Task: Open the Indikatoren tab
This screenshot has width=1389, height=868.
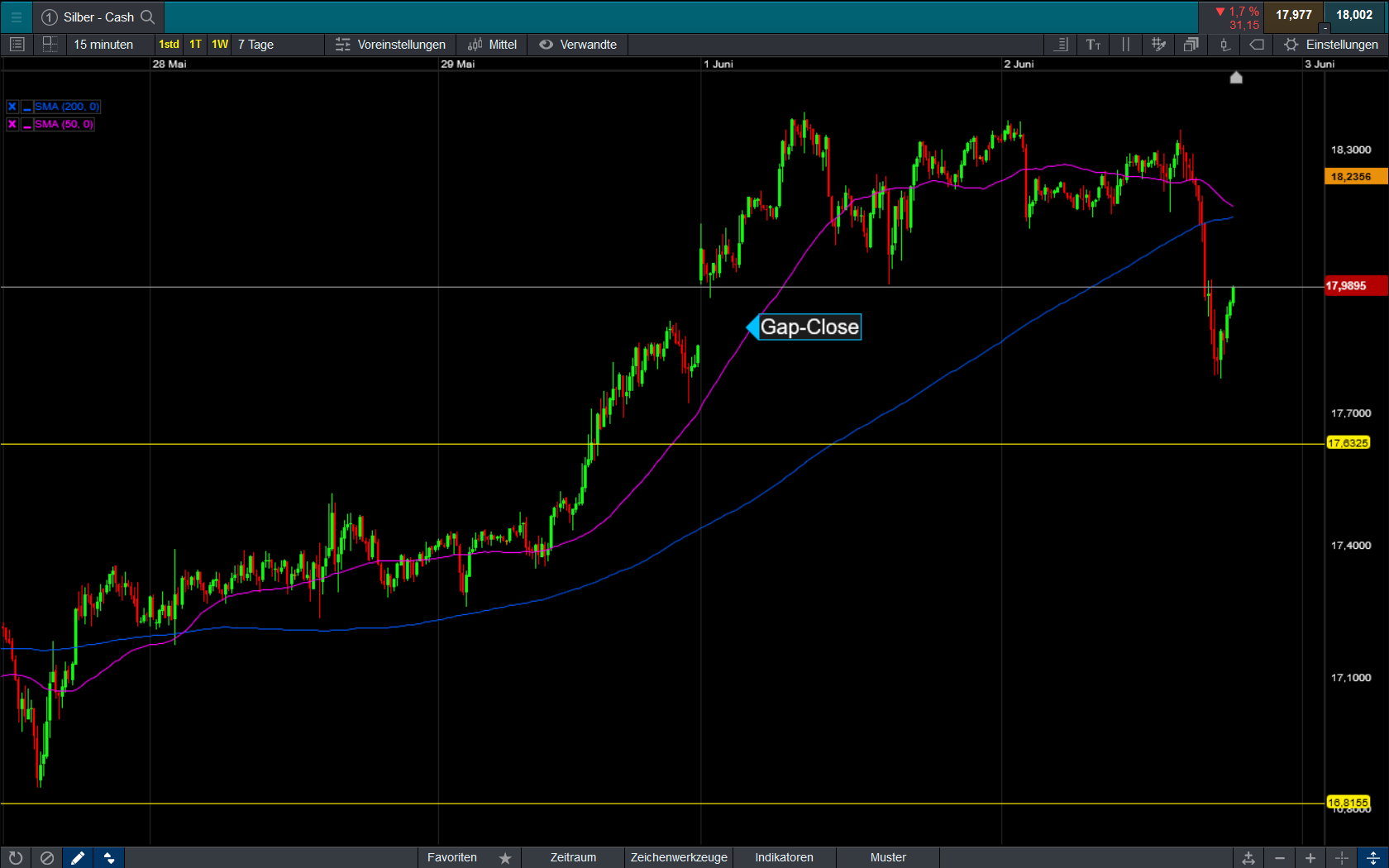Action: (x=784, y=858)
